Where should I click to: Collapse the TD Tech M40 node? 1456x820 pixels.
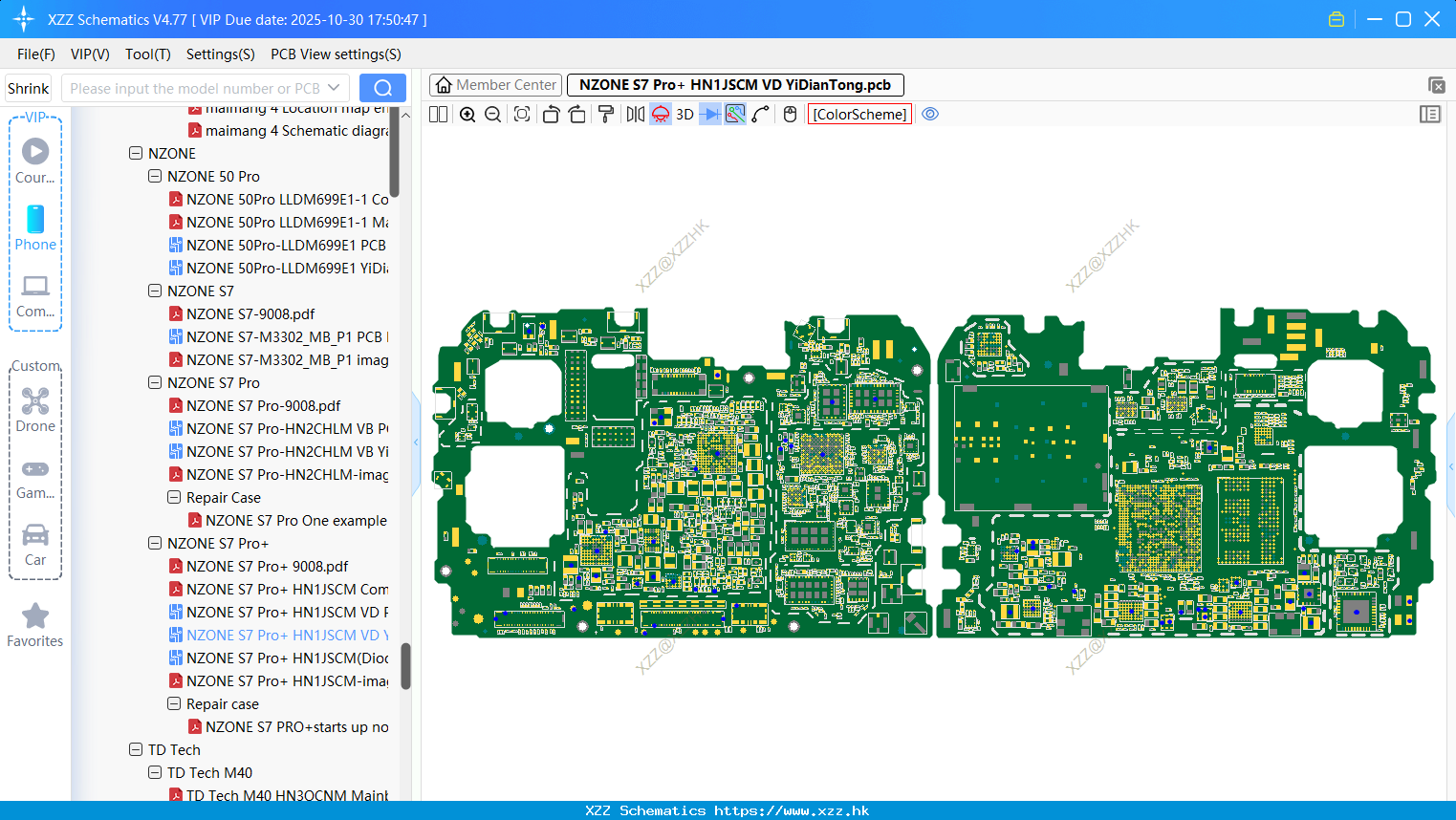155,772
